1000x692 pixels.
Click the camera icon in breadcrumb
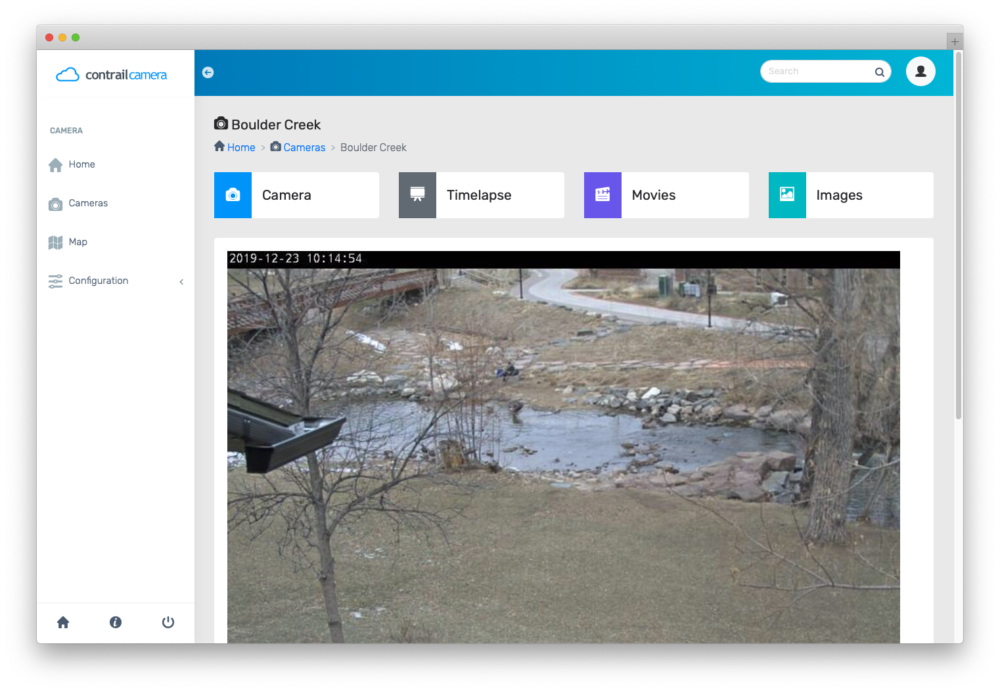[x=276, y=146]
